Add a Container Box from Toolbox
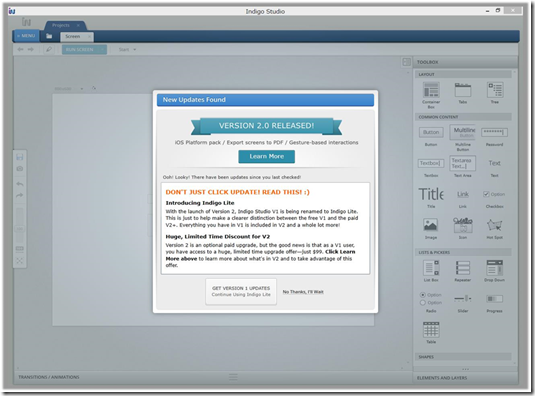535x396 pixels. (x=431, y=94)
